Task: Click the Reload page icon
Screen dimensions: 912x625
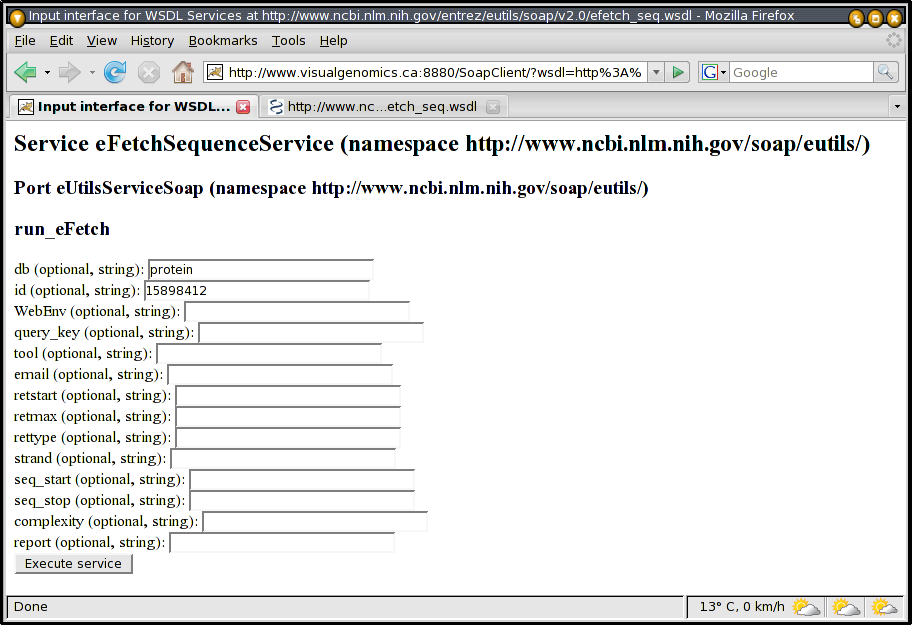Action: (x=115, y=72)
